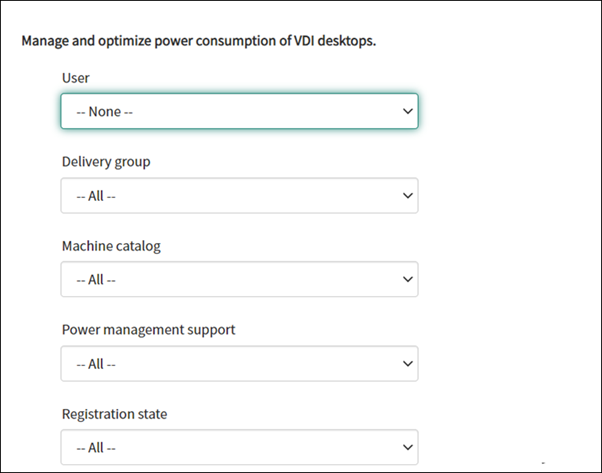Click the "User" field label
The image size is (602, 473).
click(76, 77)
